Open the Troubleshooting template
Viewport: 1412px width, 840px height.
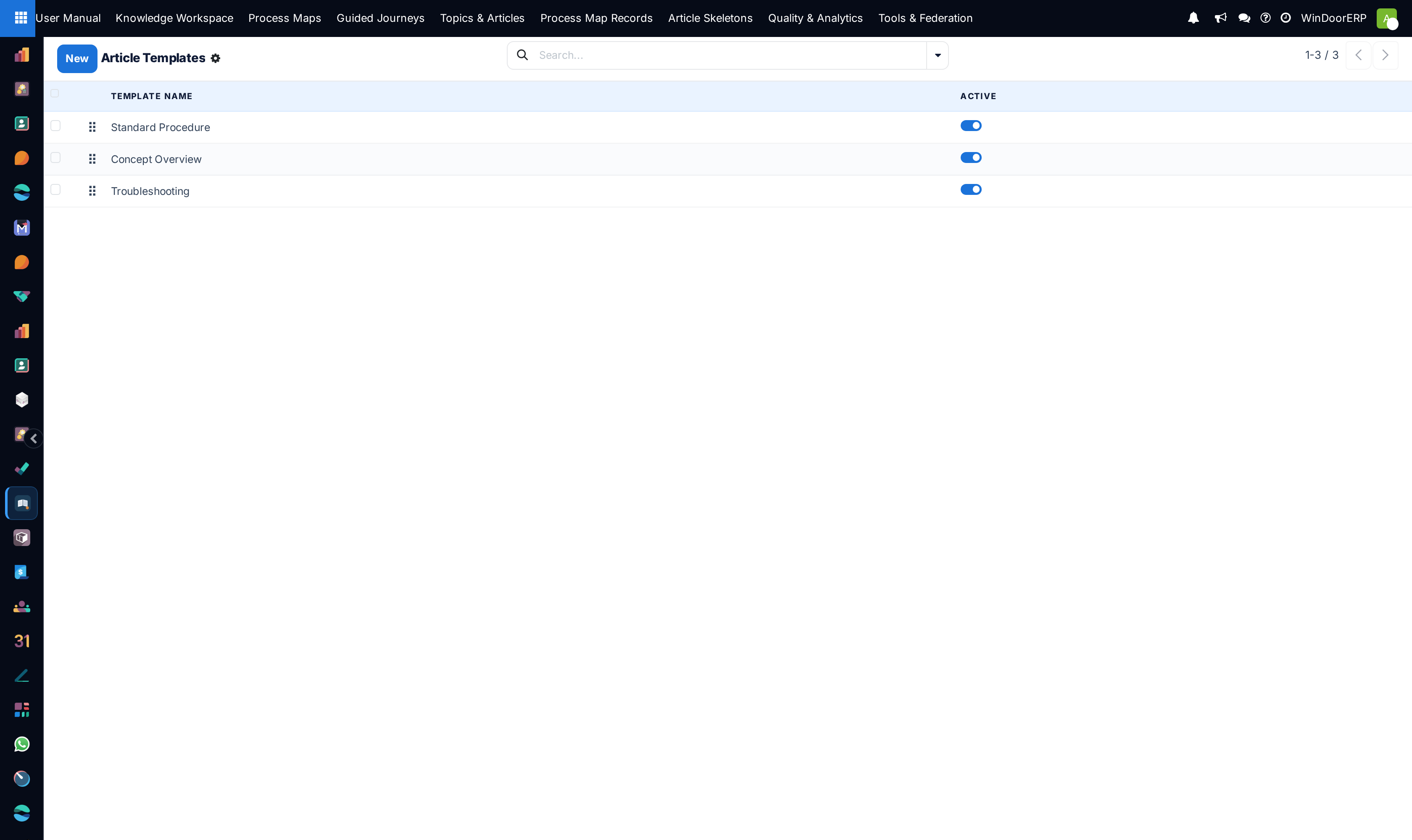pyautogui.click(x=150, y=192)
